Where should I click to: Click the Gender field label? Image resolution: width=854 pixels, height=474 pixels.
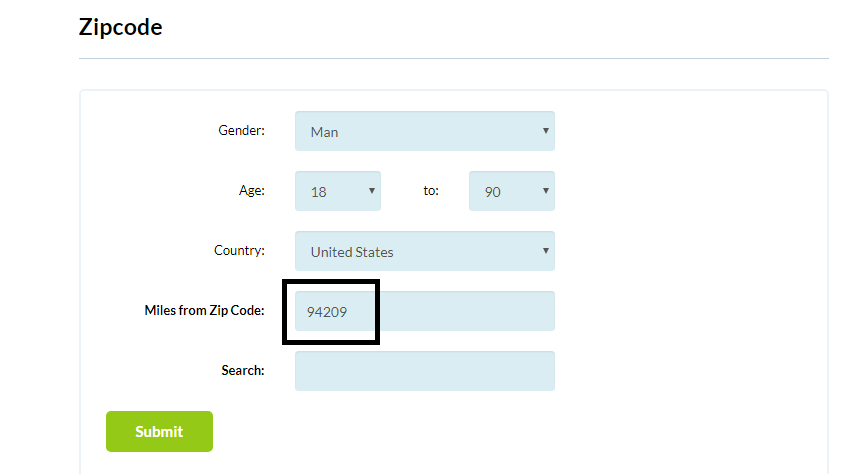[x=241, y=130]
